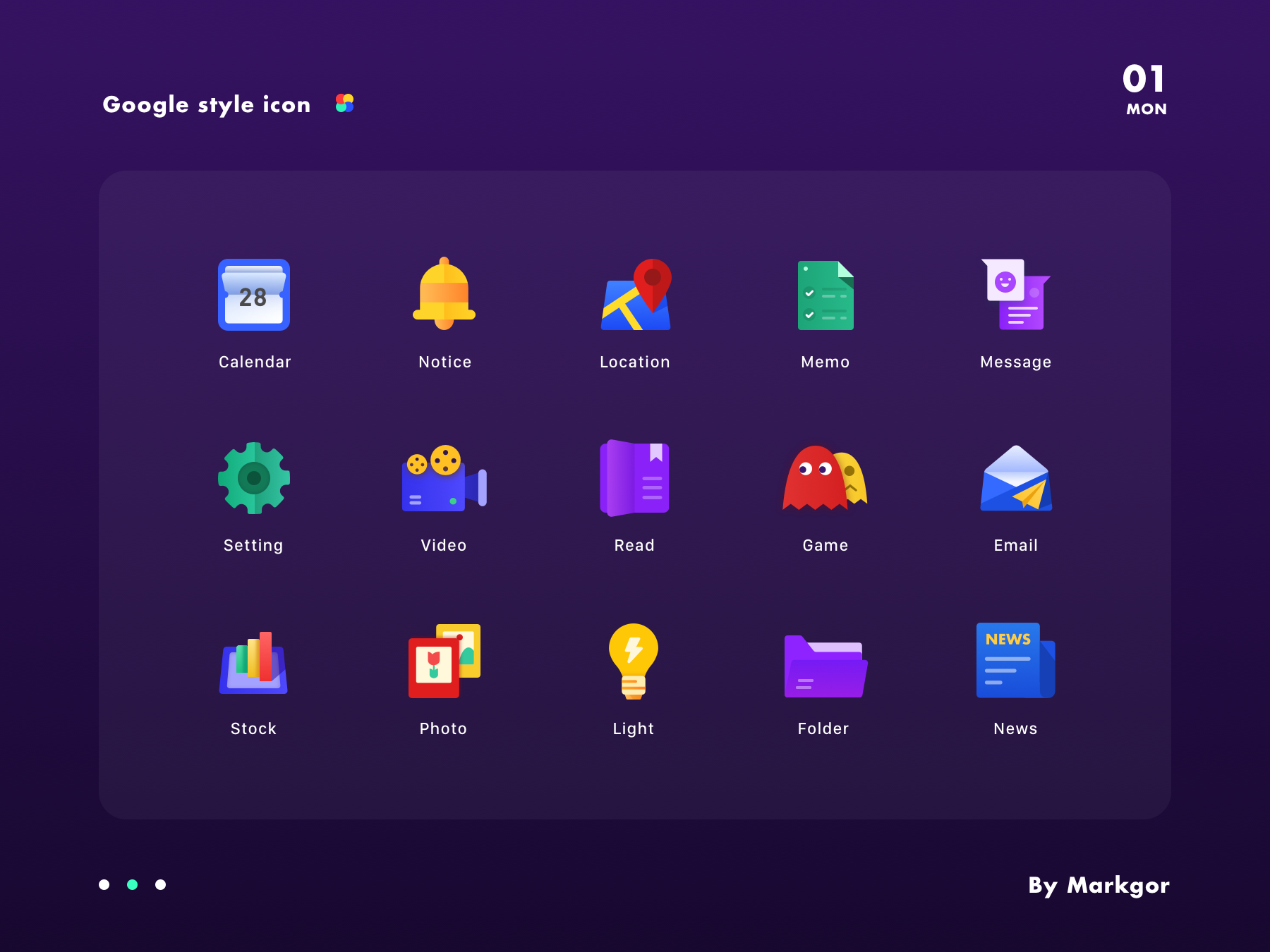The height and width of the screenshot is (952, 1270).
Task: Click the Game label text
Action: pyautogui.click(x=825, y=545)
